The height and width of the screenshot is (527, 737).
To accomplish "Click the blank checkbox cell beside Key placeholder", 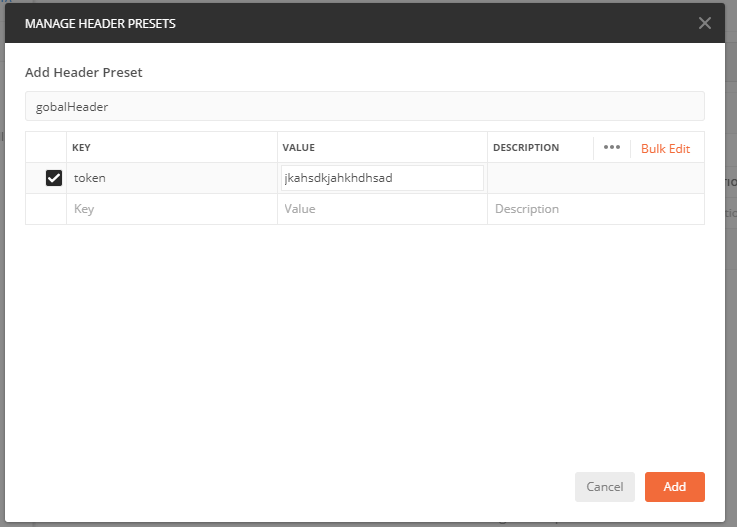I will (x=46, y=209).
